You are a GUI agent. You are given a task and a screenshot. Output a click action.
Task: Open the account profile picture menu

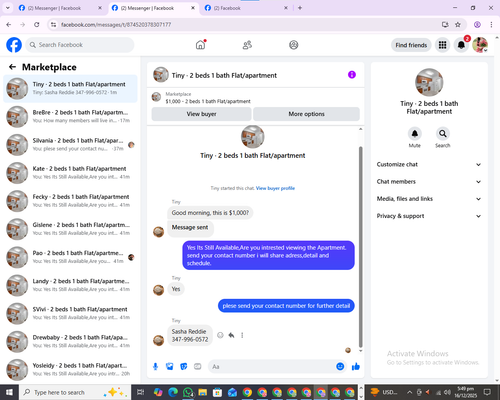[480, 45]
